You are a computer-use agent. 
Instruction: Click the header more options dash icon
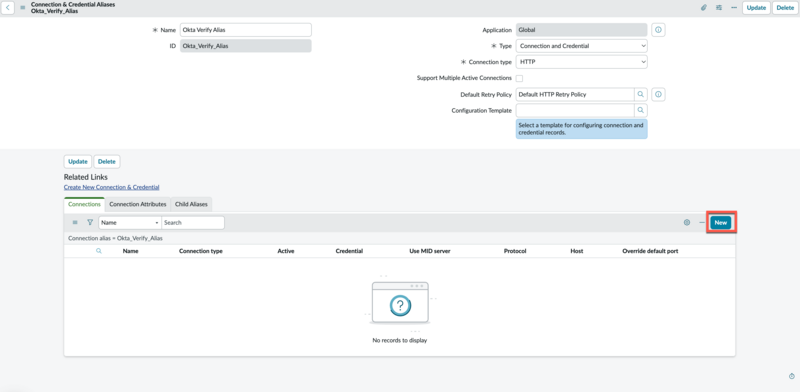(734, 8)
